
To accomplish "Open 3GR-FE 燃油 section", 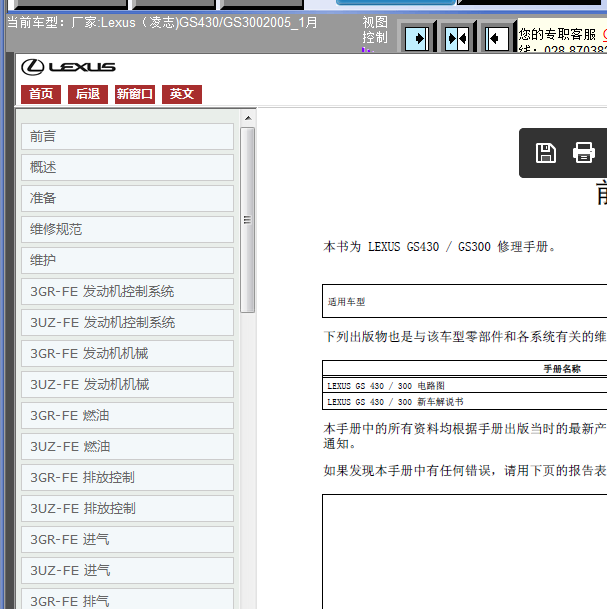I will tap(127, 416).
